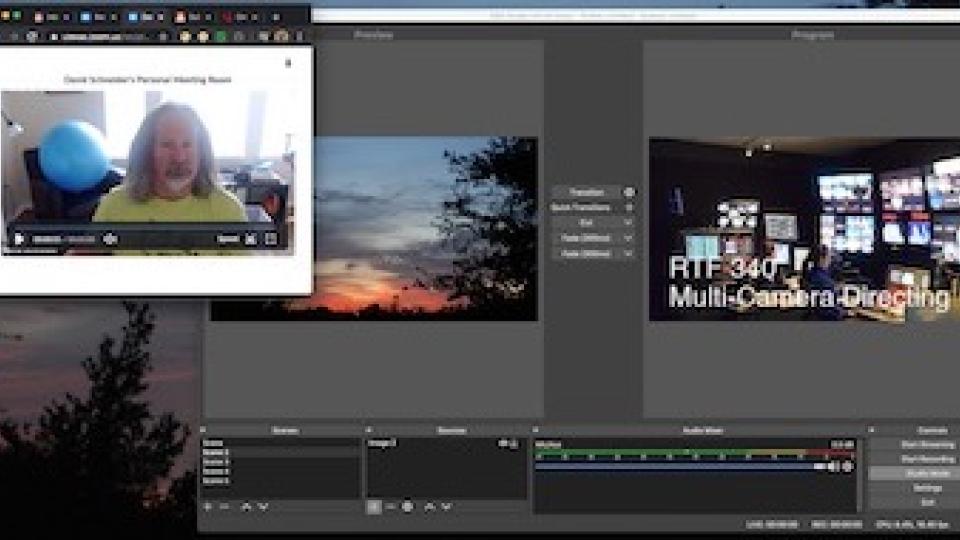The image size is (960, 540).
Task: Open the browser three-dot menu
Action: click(x=299, y=37)
